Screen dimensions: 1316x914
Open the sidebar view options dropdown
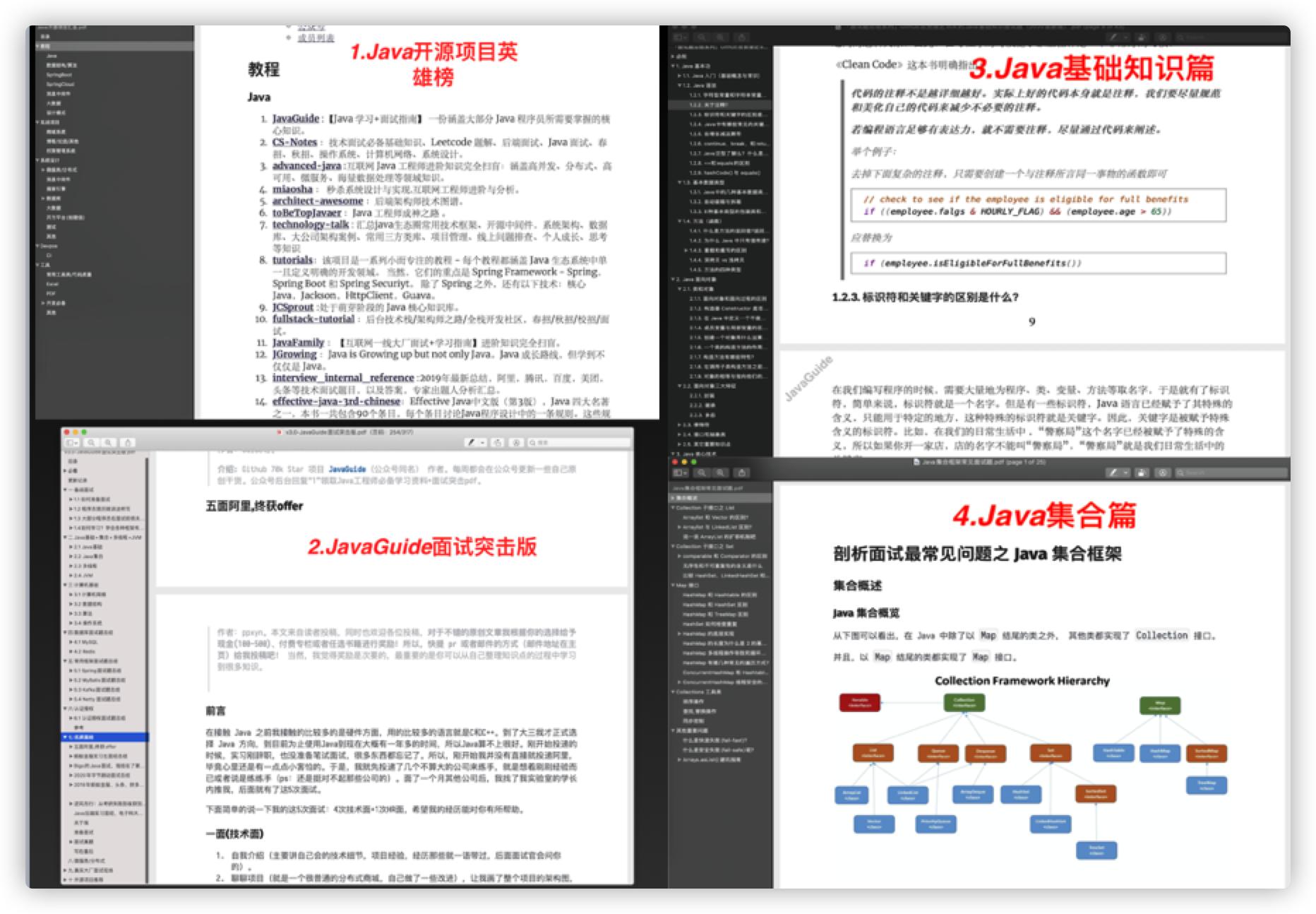(x=685, y=473)
